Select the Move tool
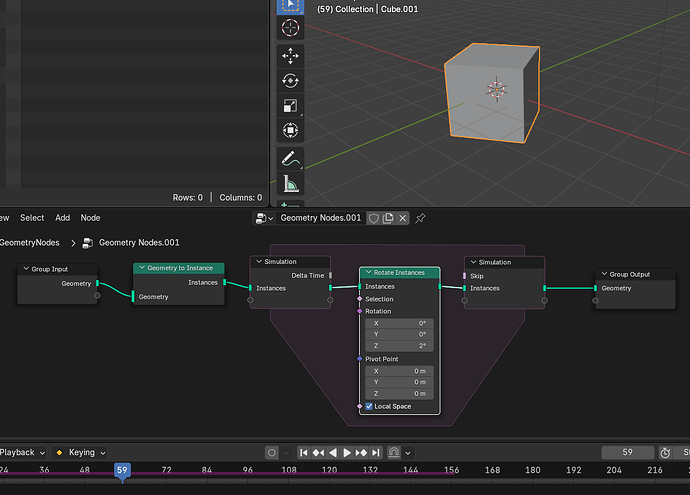The height and width of the screenshot is (495, 690). click(290, 56)
